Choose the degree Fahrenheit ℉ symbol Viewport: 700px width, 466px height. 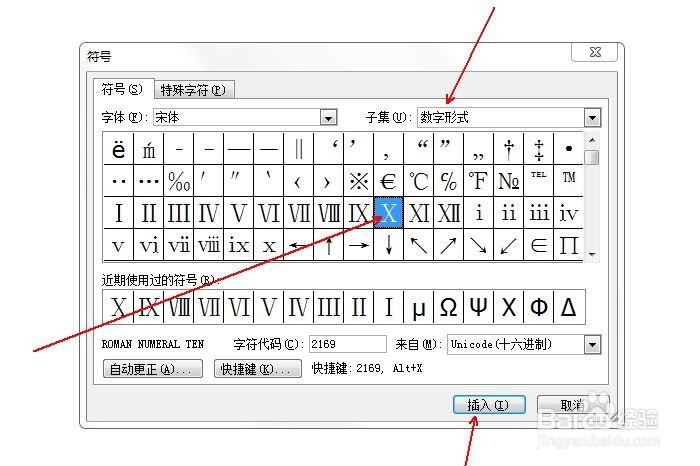(479, 181)
